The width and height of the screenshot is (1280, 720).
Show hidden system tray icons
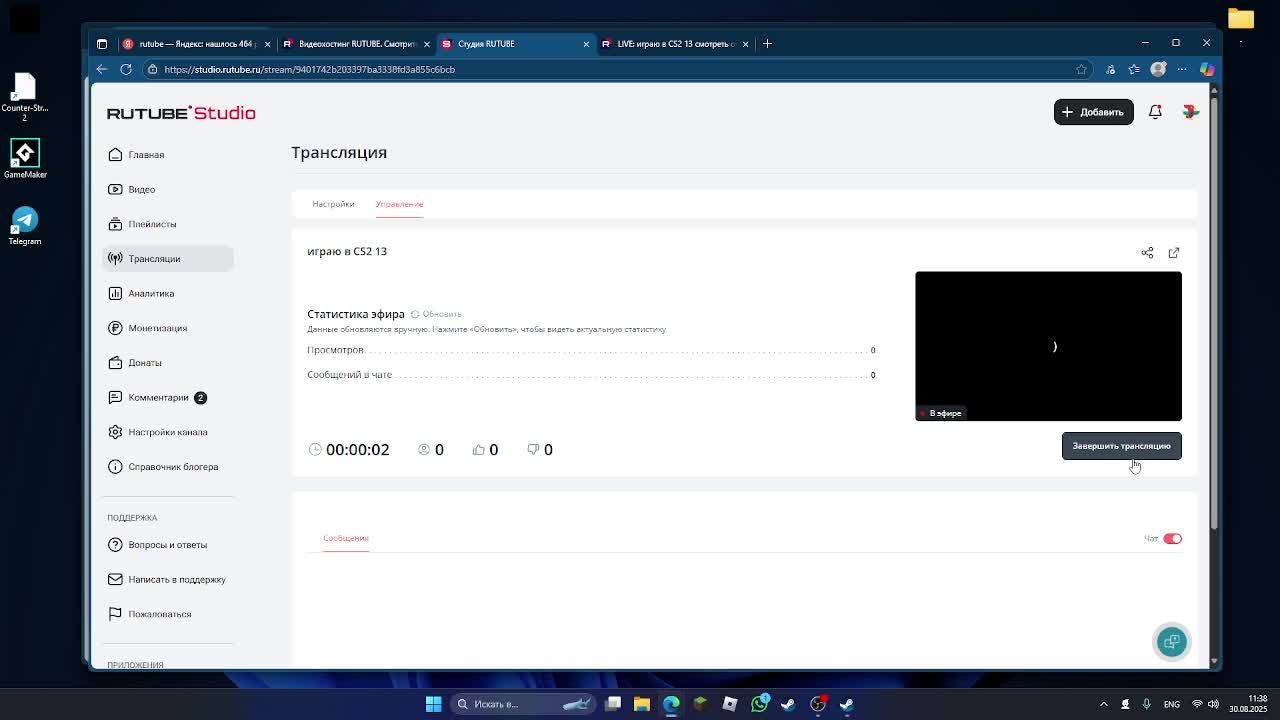pos(1104,704)
